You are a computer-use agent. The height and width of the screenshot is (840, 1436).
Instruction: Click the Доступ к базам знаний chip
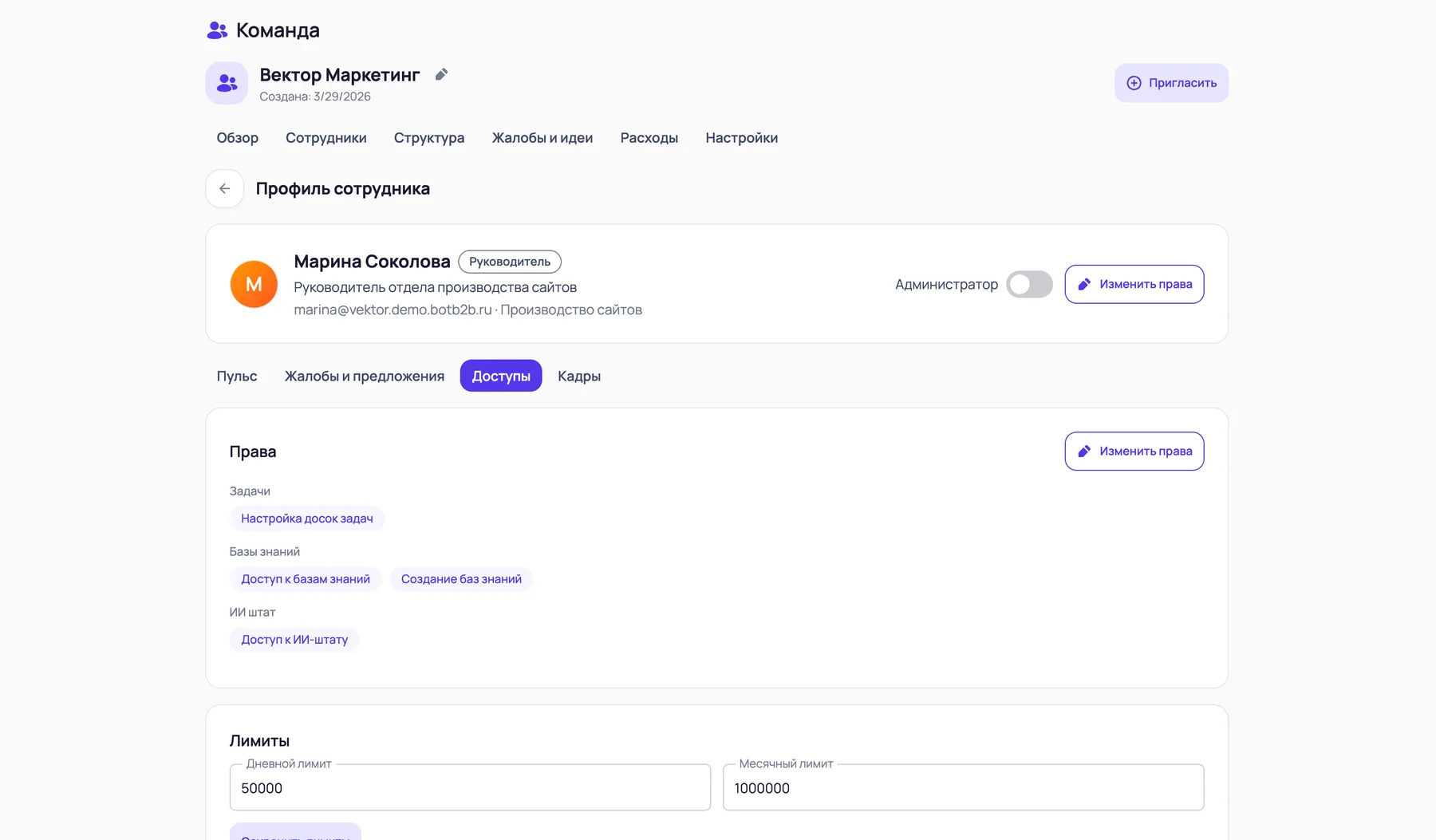pos(306,579)
